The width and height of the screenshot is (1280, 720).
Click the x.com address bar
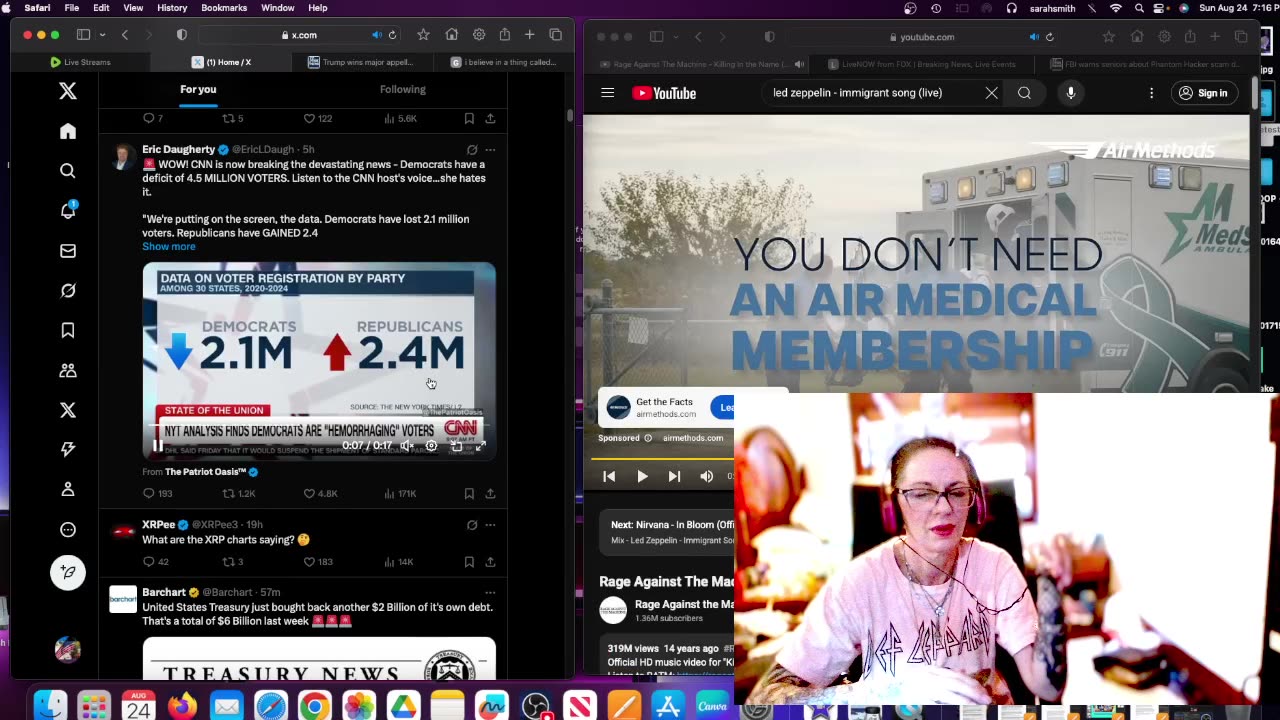click(x=299, y=35)
